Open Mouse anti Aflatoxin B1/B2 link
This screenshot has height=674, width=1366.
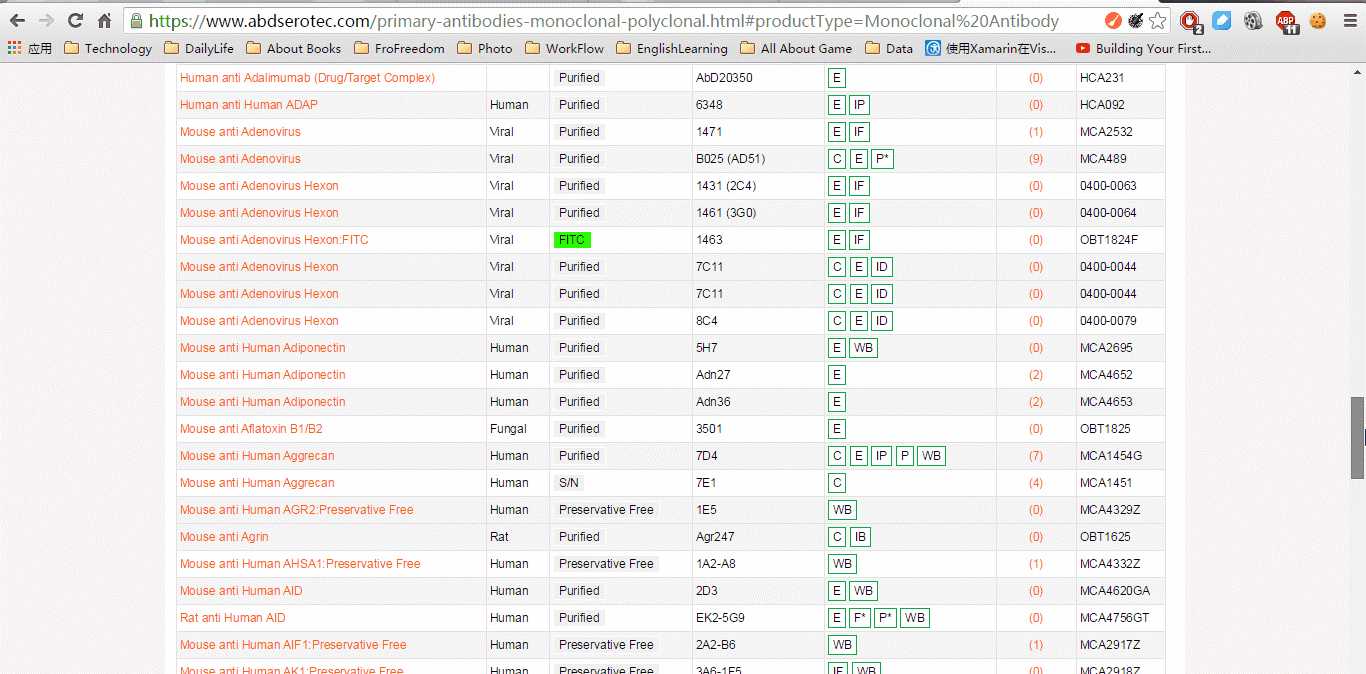coord(251,429)
